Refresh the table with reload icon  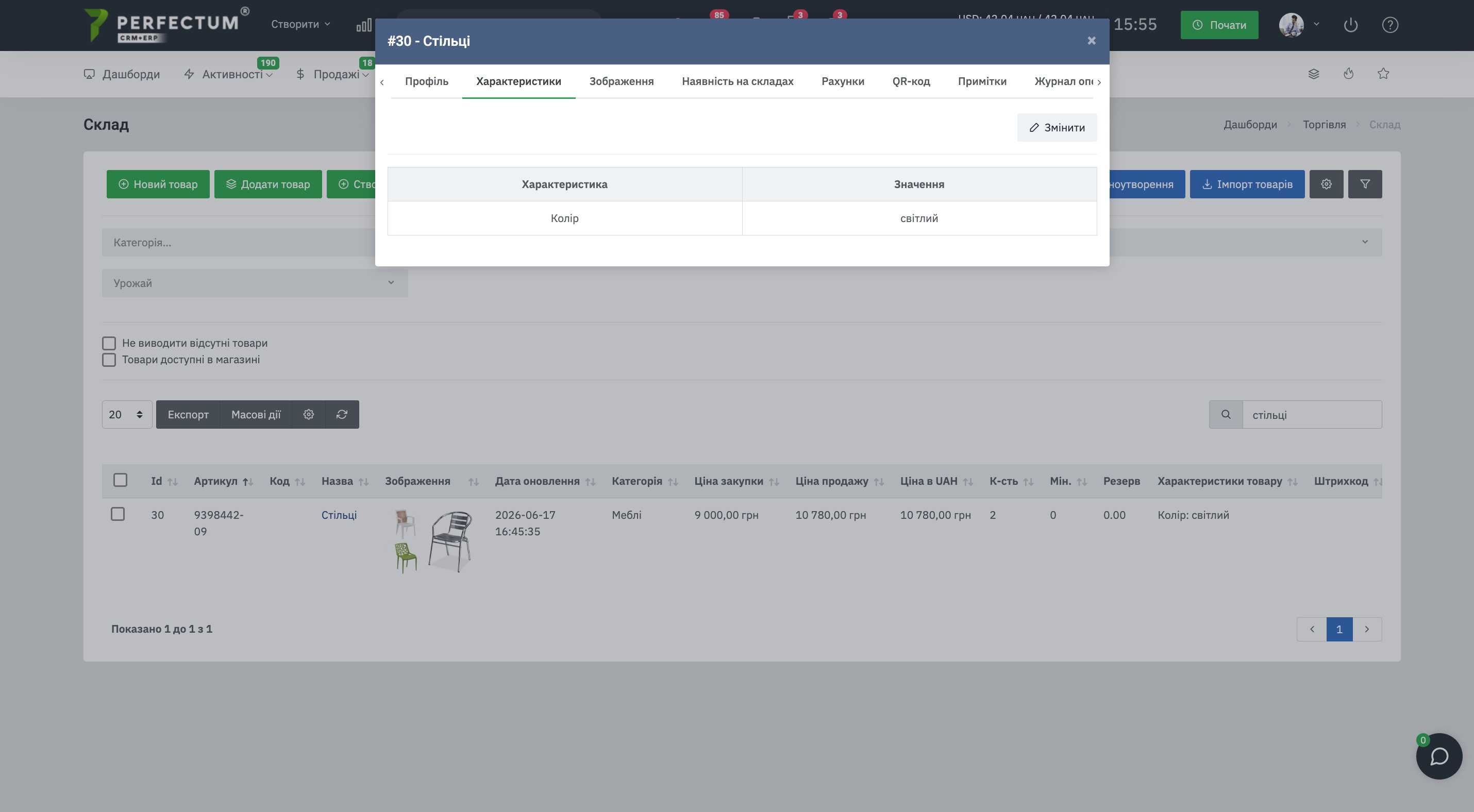pos(342,415)
